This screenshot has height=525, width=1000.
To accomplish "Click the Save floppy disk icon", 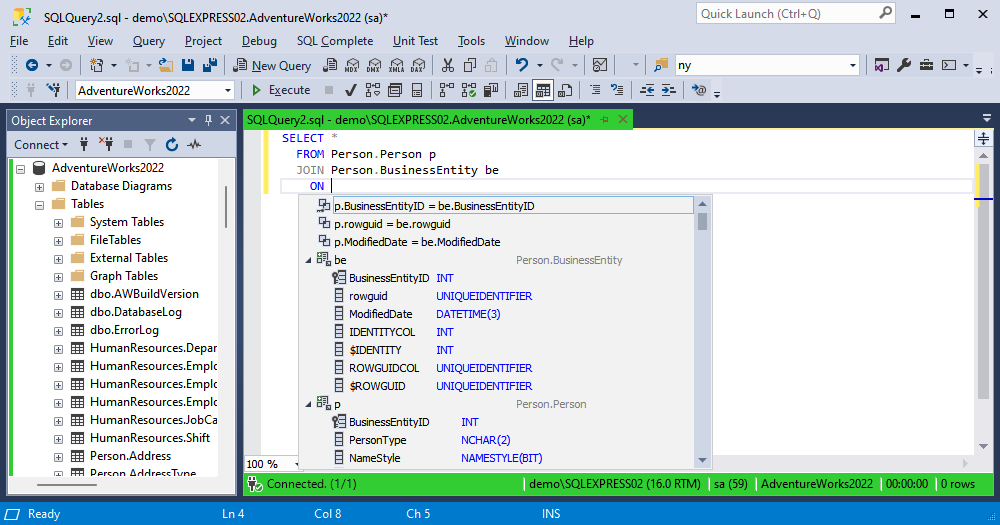I will tap(188, 65).
